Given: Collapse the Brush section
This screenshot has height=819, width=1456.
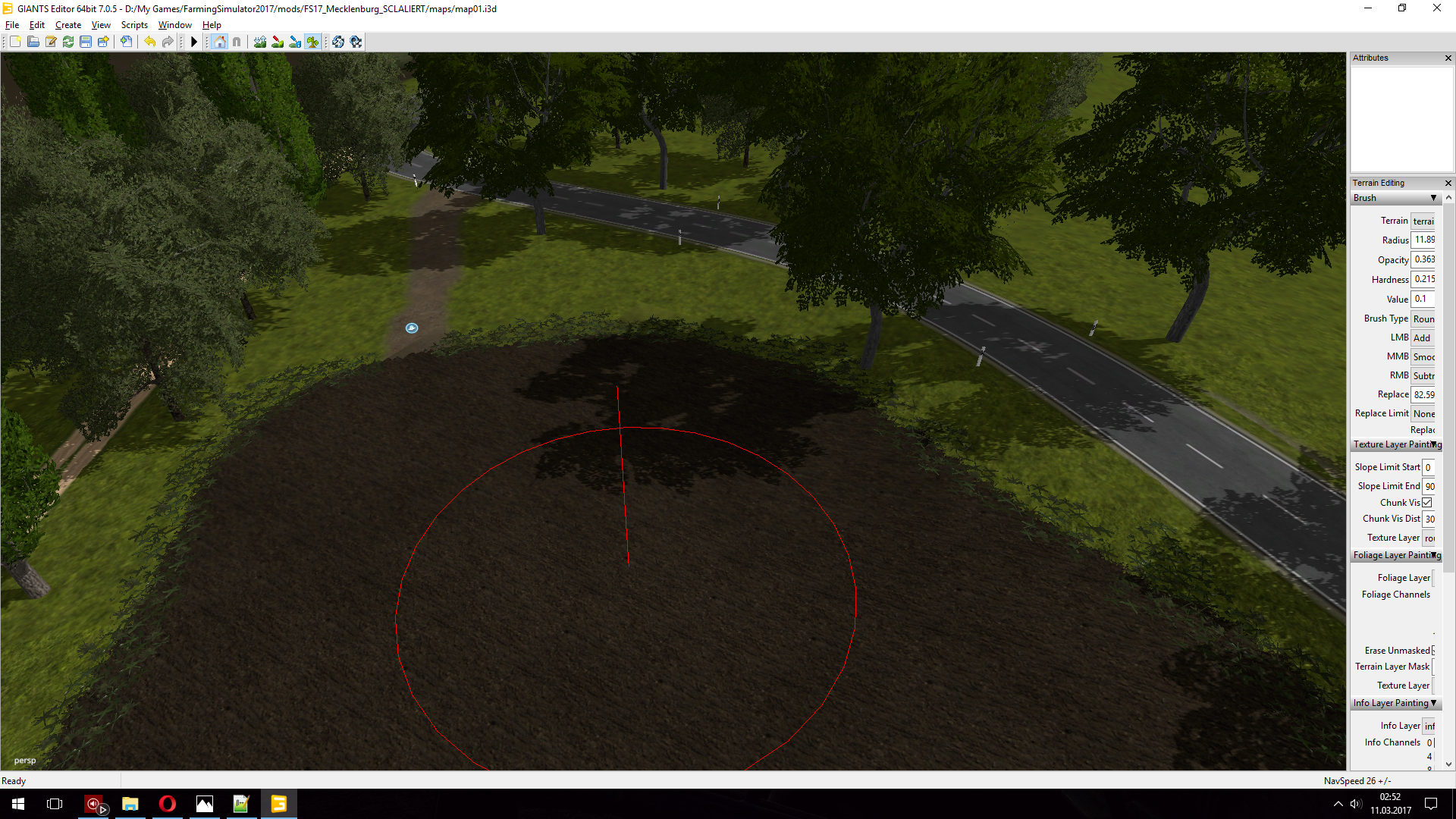Looking at the screenshot, I should (1433, 198).
